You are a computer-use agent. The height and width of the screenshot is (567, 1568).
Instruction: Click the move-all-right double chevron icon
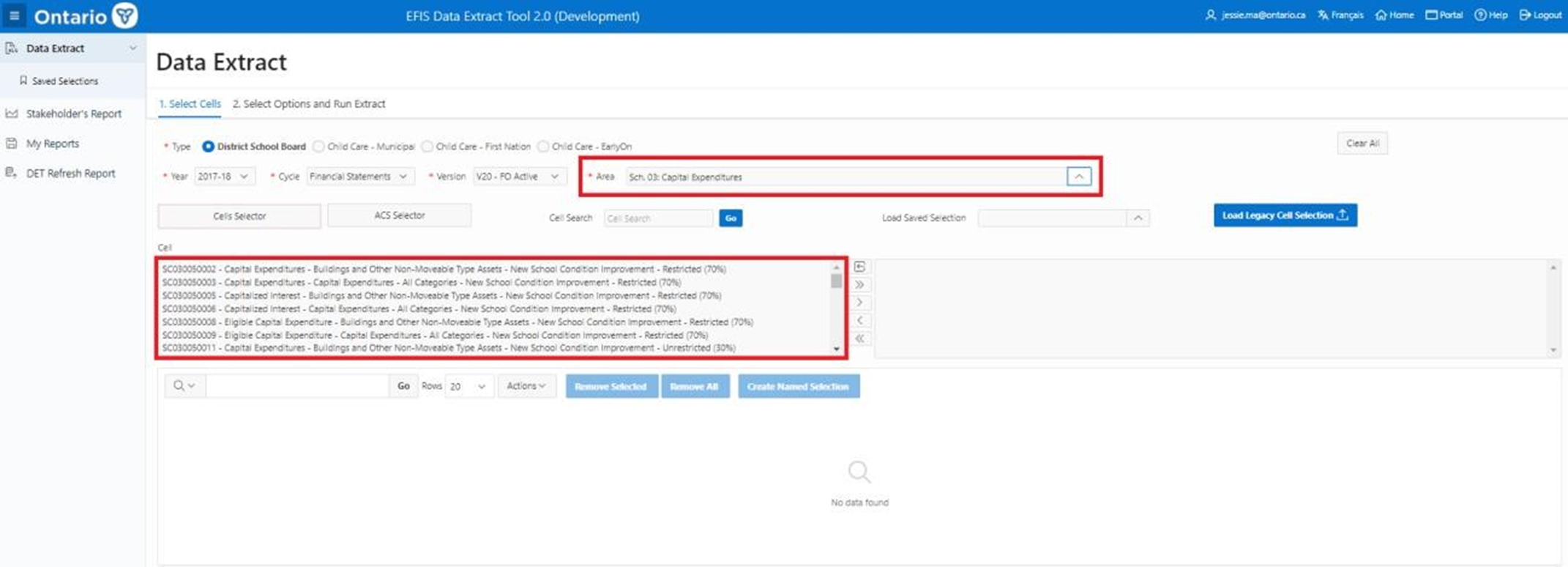coord(860,284)
